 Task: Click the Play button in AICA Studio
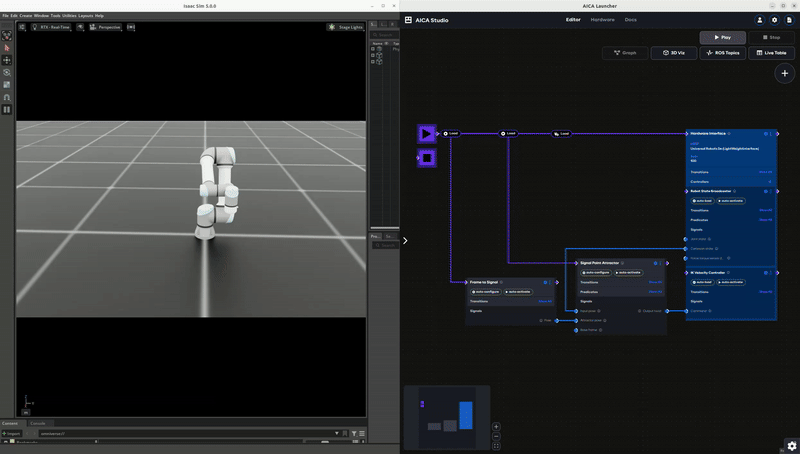coord(722,37)
